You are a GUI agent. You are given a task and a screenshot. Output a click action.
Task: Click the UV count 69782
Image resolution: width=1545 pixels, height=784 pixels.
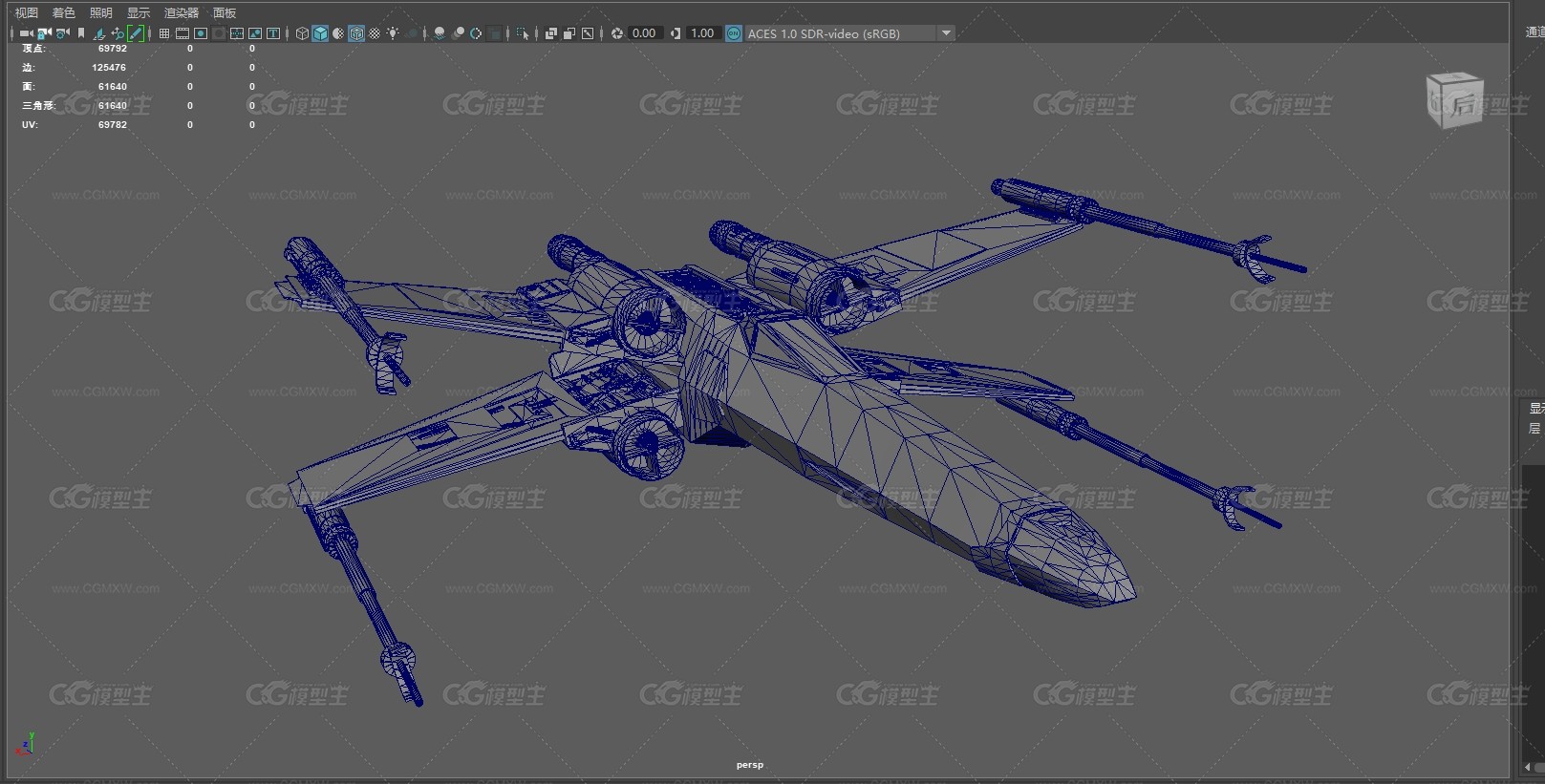113,125
